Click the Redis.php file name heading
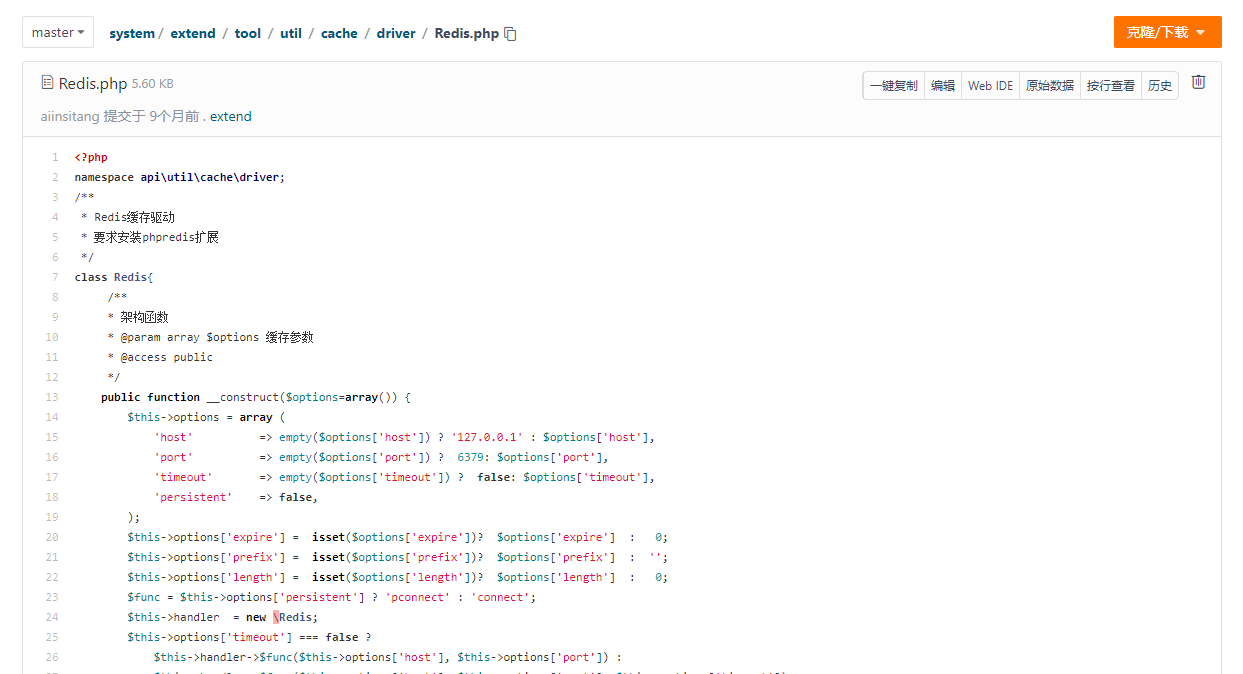 (93, 83)
